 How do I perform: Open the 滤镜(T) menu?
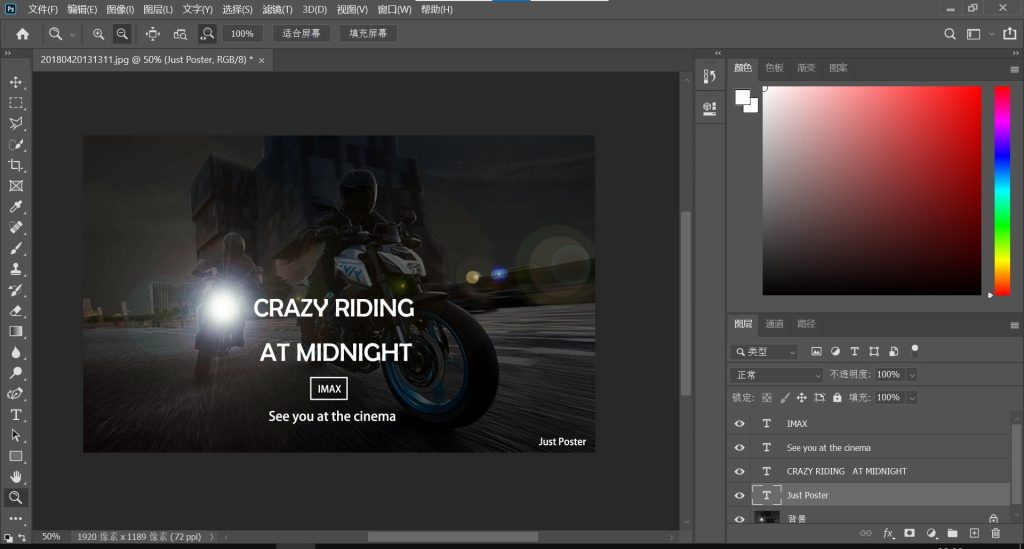[278, 9]
